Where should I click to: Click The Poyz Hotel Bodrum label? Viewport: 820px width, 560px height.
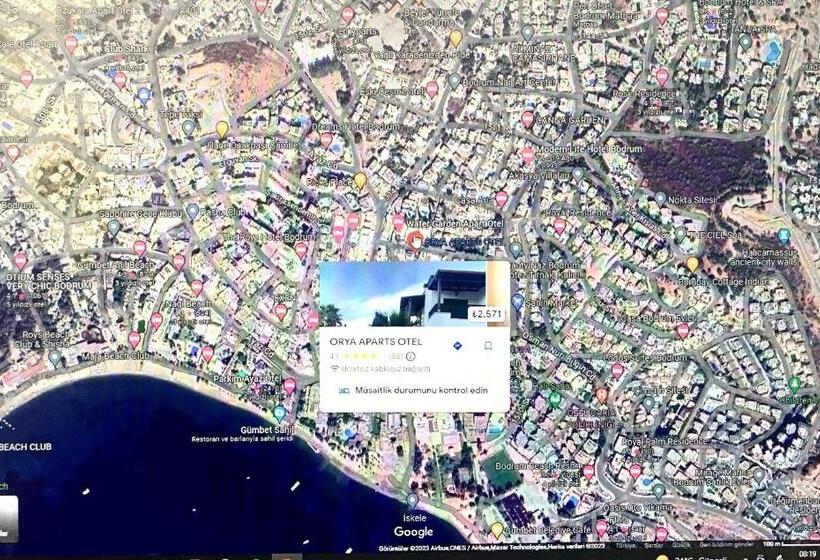[x=270, y=237]
